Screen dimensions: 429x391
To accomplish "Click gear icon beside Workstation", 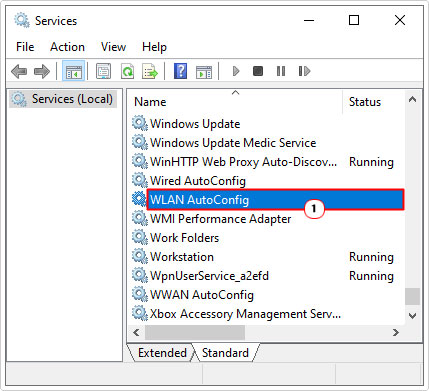I will pos(139,257).
